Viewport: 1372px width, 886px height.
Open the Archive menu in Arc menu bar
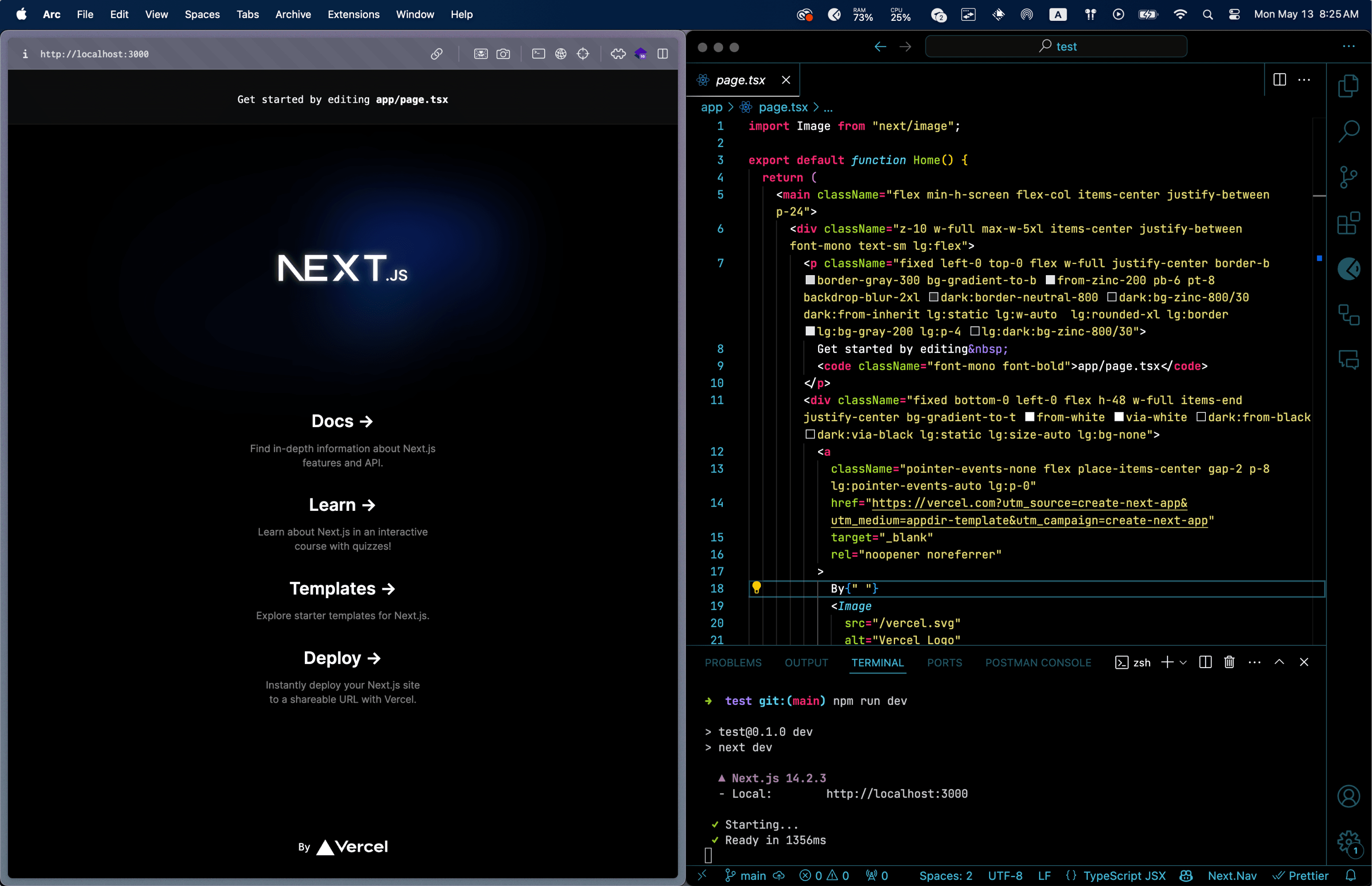293,14
